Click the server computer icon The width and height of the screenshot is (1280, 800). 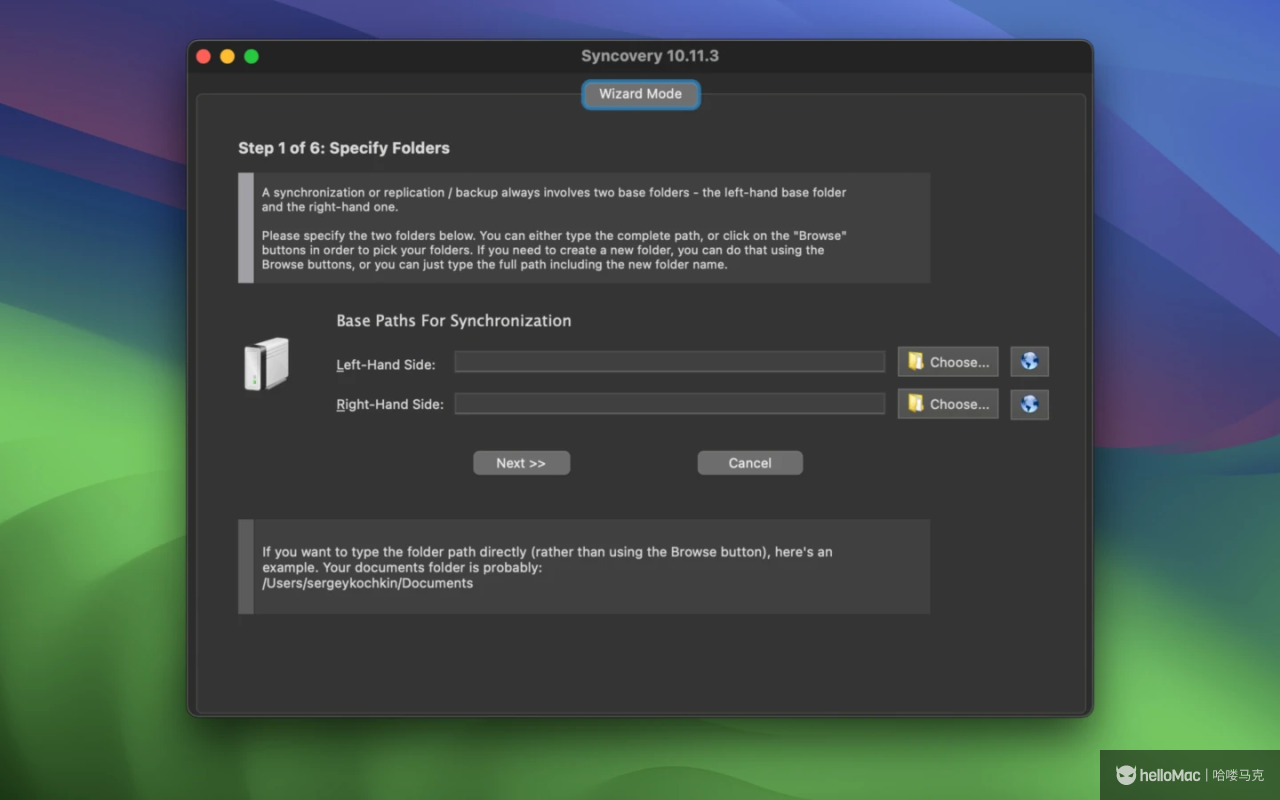pos(266,363)
